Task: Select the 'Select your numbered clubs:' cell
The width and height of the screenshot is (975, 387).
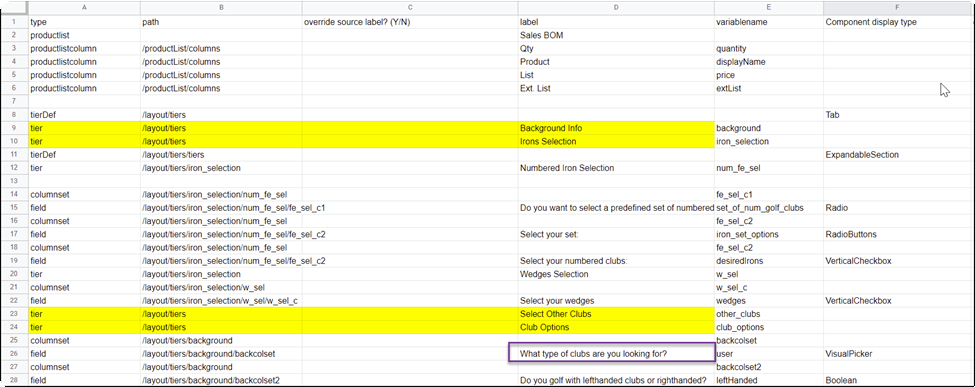Action: (x=616, y=261)
